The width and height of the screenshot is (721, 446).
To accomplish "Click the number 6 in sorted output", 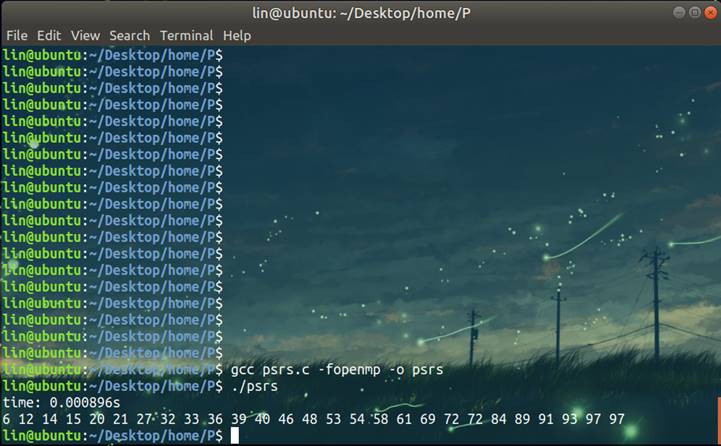I will coord(6,419).
